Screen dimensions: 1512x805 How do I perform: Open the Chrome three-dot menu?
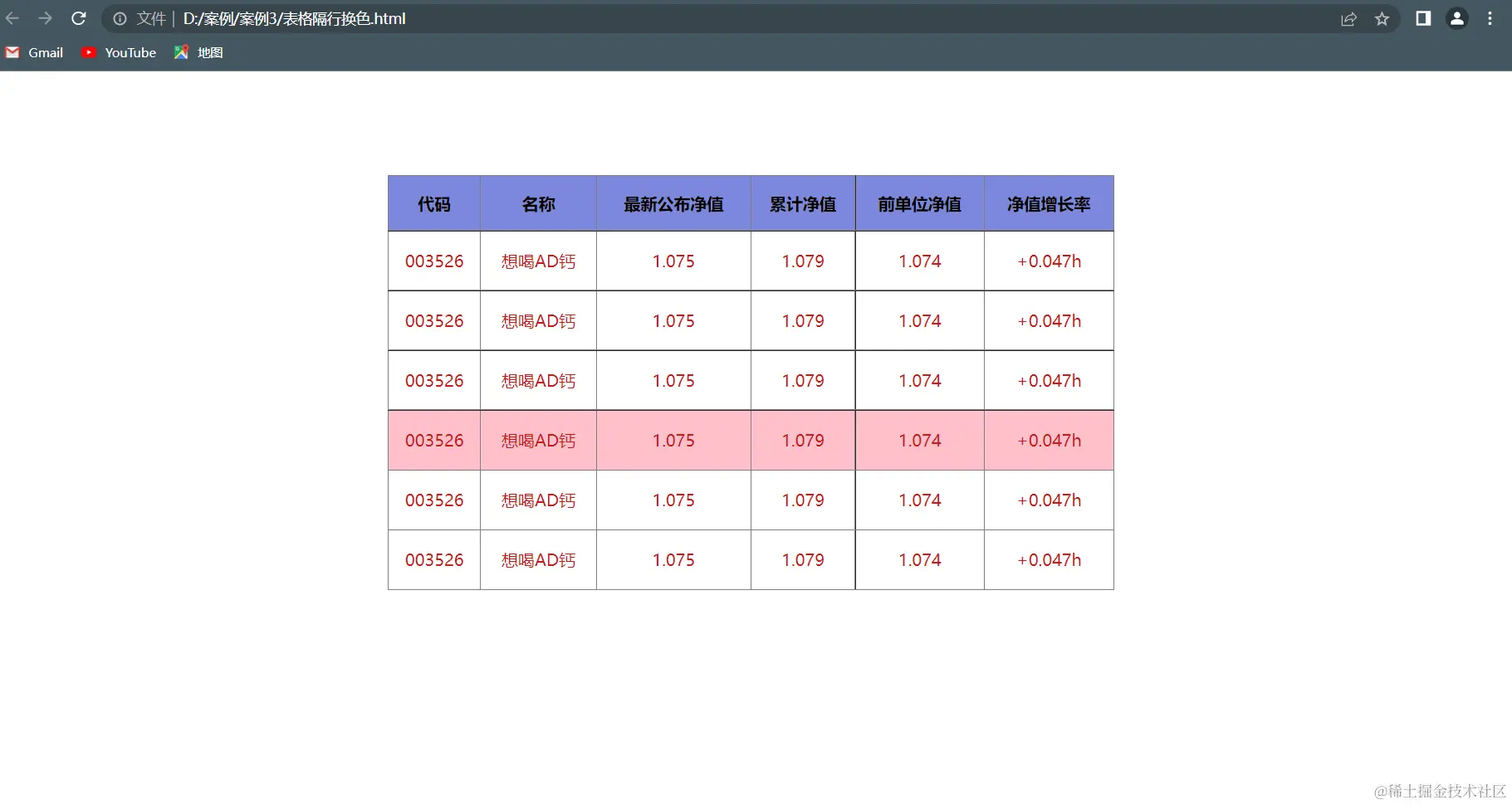pos(1490,18)
